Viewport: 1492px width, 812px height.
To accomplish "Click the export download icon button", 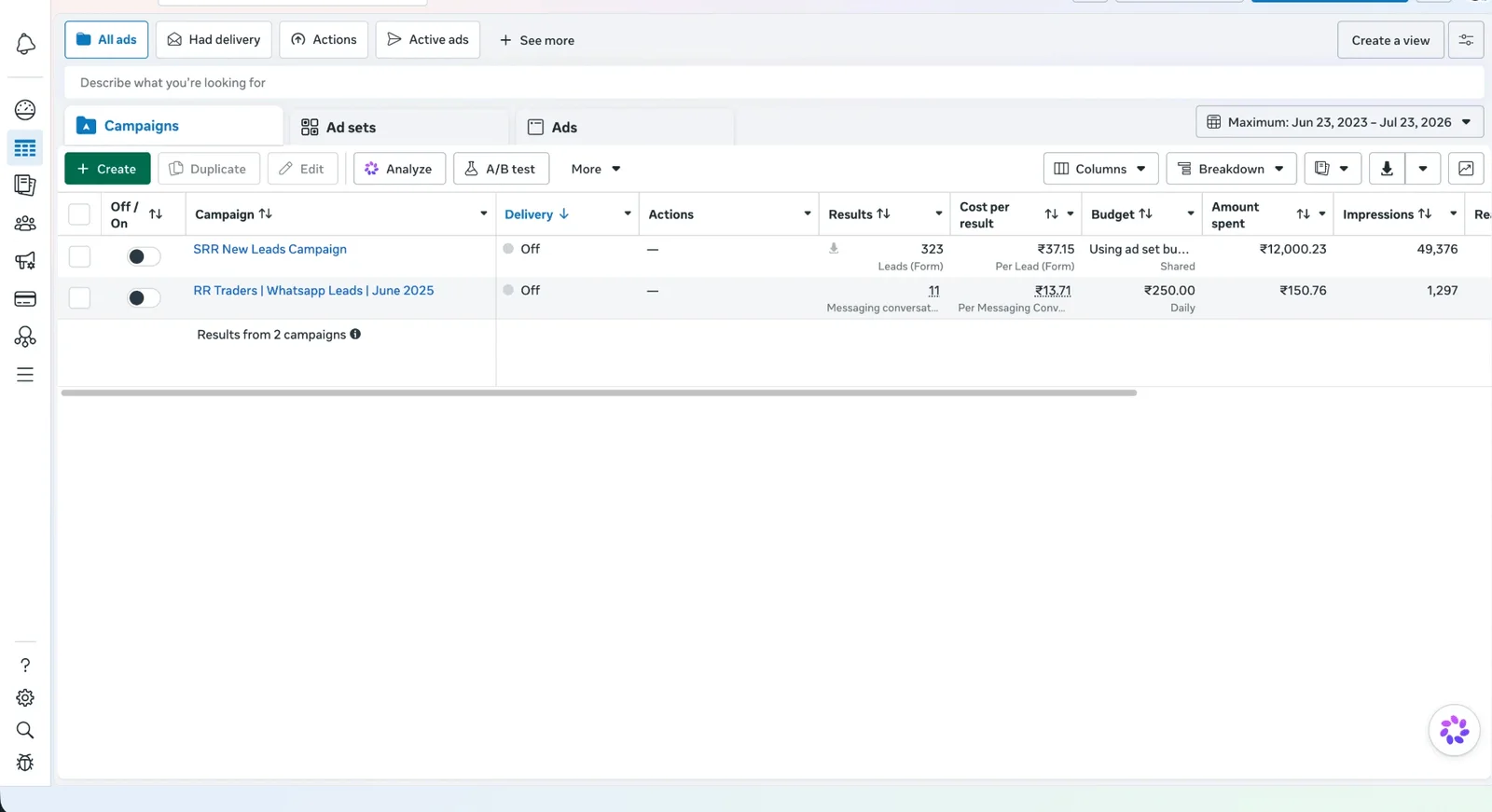I will coord(1387,169).
